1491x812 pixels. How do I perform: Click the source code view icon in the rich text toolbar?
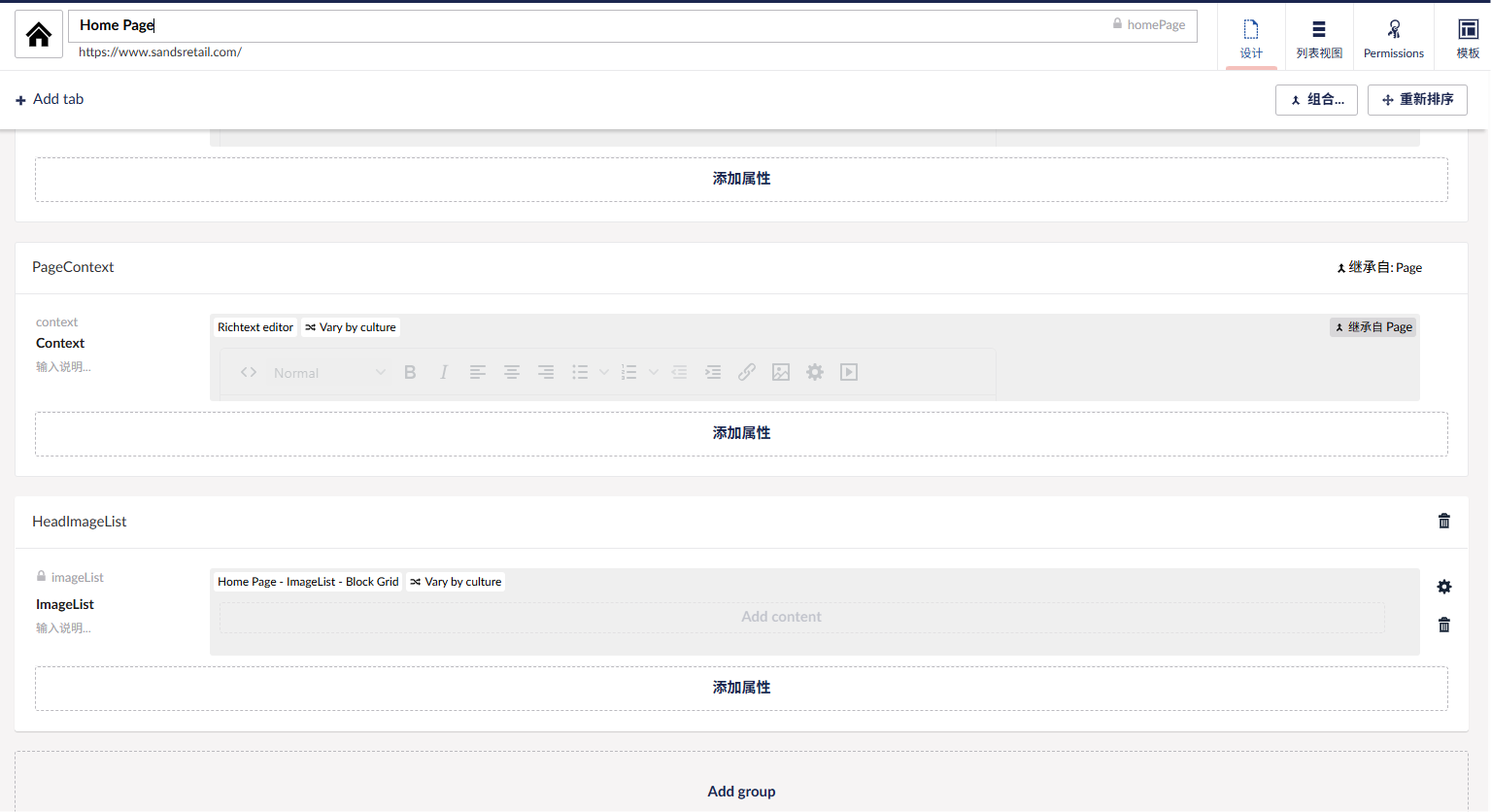click(249, 372)
